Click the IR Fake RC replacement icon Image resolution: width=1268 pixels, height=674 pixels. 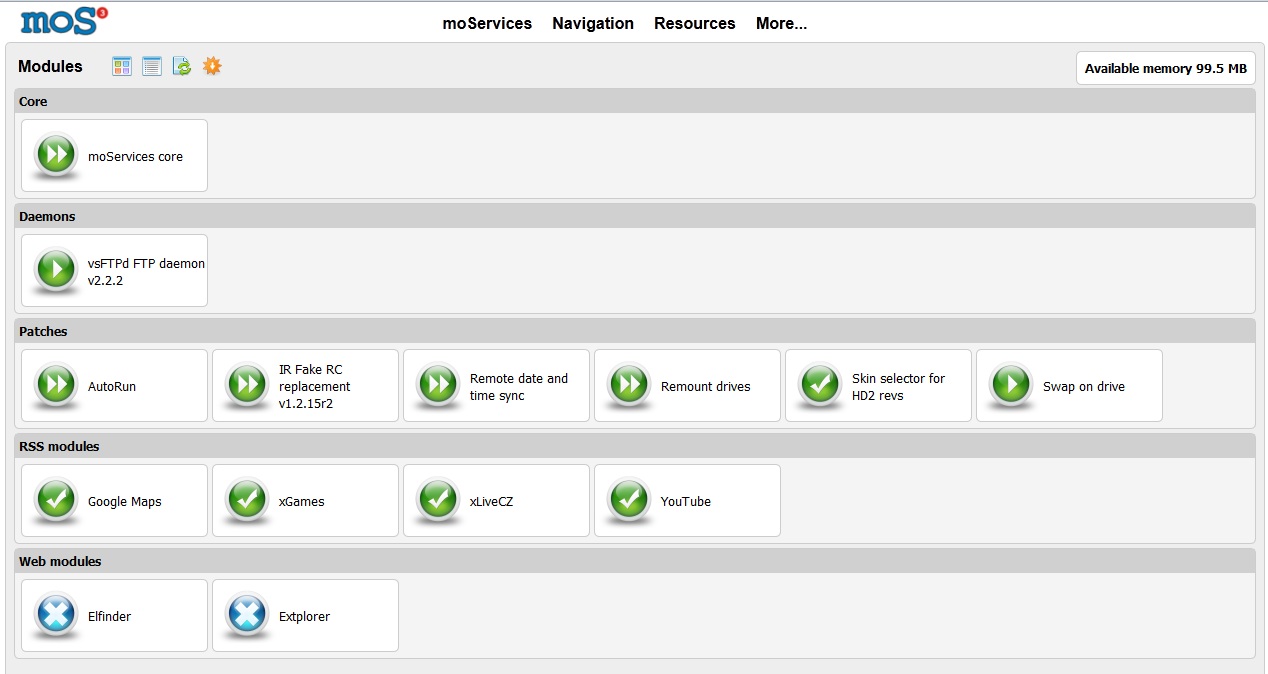(246, 385)
